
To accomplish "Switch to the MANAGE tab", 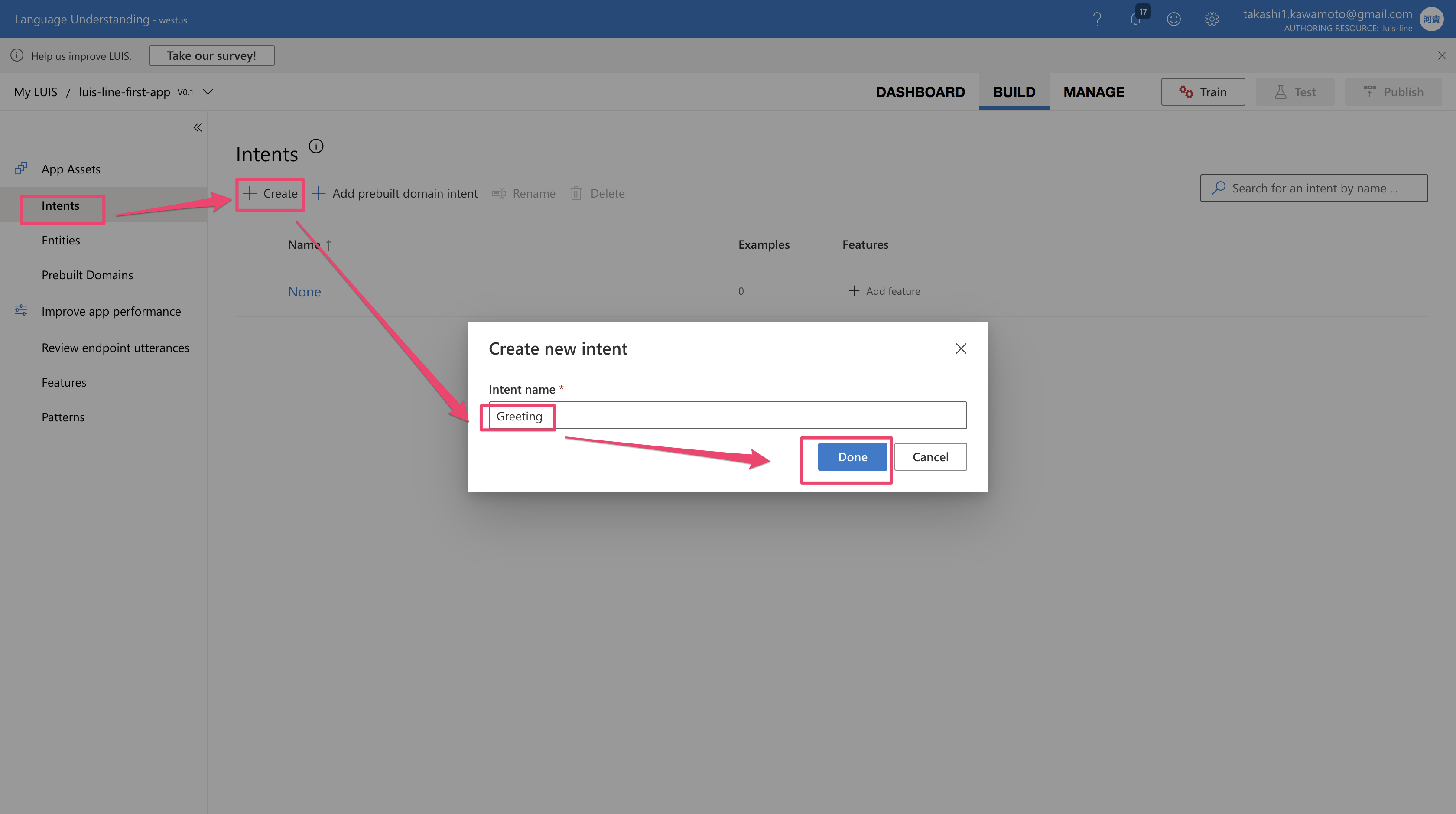I will [1094, 91].
